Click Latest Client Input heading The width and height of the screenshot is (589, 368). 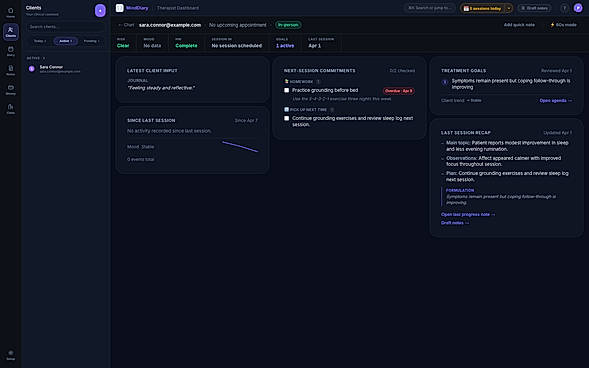[152, 71]
